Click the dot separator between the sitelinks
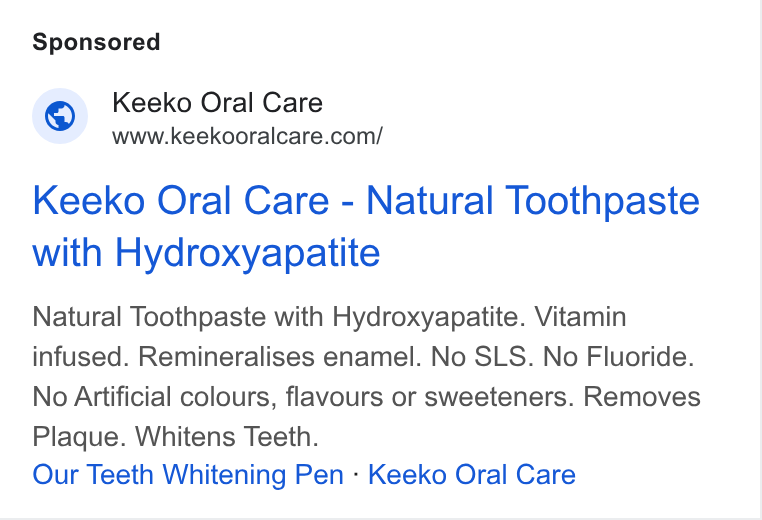The width and height of the screenshot is (762, 520). [x=356, y=473]
